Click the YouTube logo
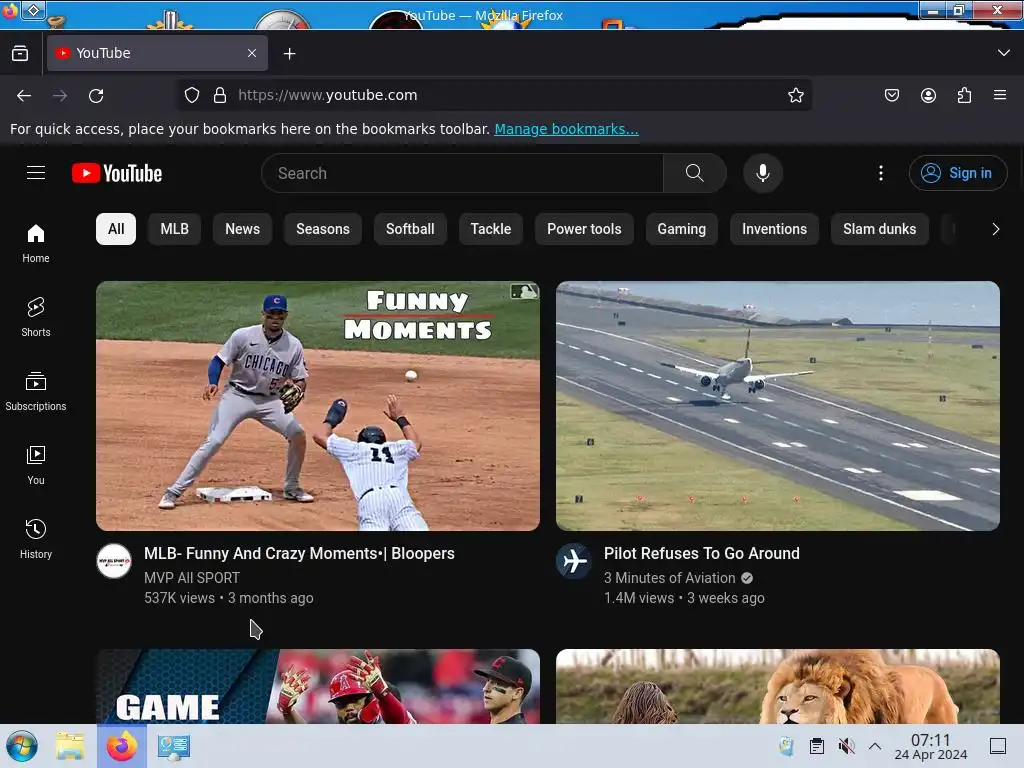The height and width of the screenshot is (768, 1024). pos(117,173)
